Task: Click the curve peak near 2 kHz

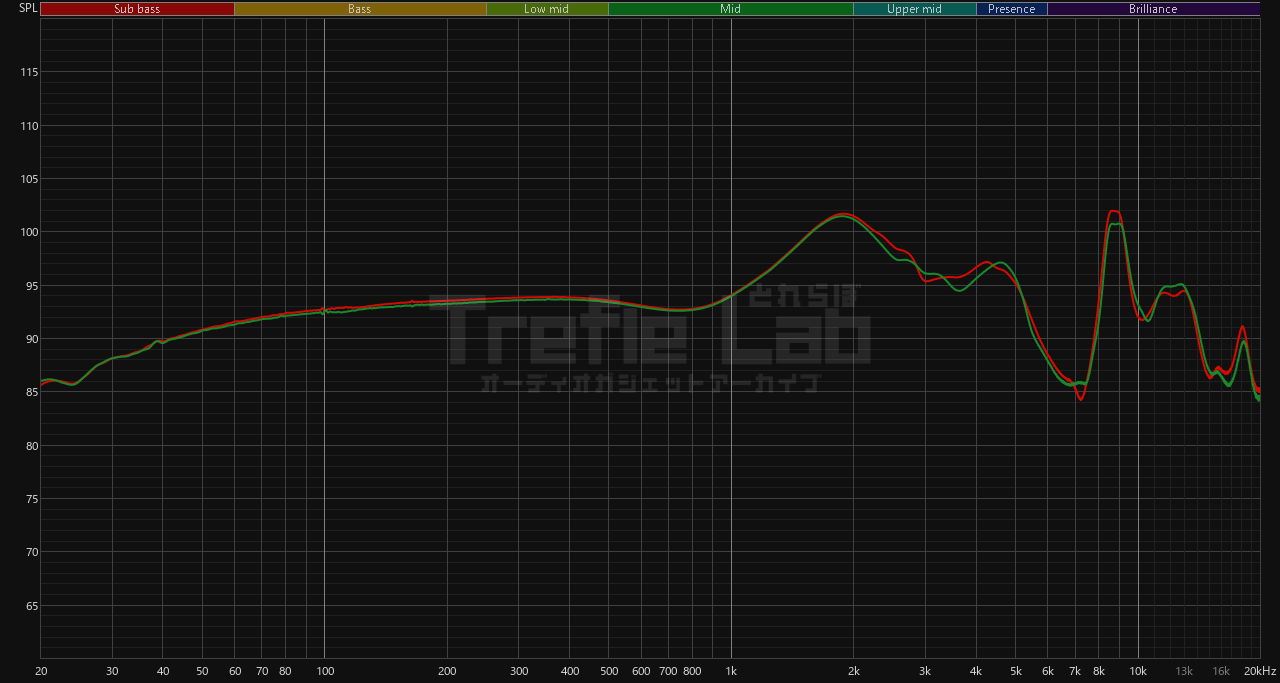Action: (844, 214)
